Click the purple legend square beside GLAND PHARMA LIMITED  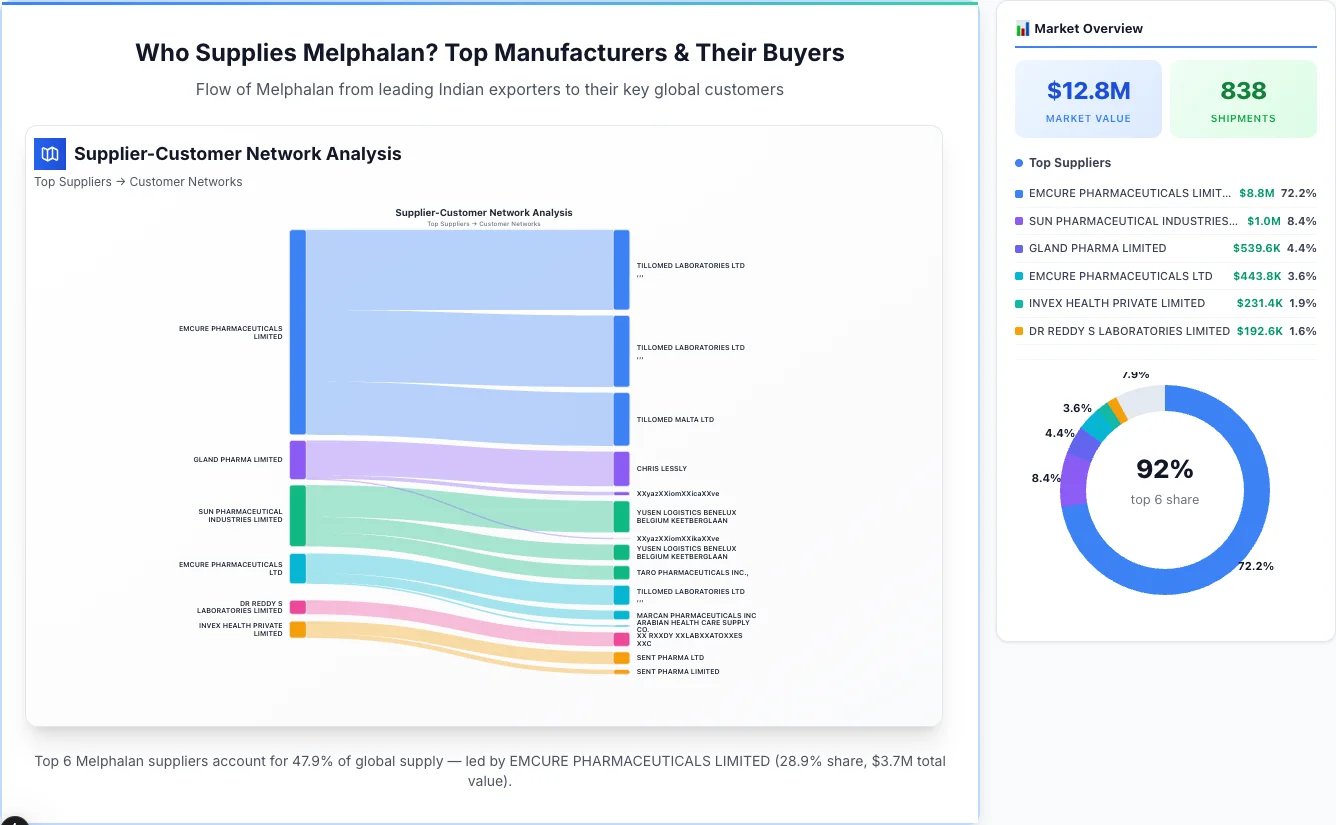1020,248
